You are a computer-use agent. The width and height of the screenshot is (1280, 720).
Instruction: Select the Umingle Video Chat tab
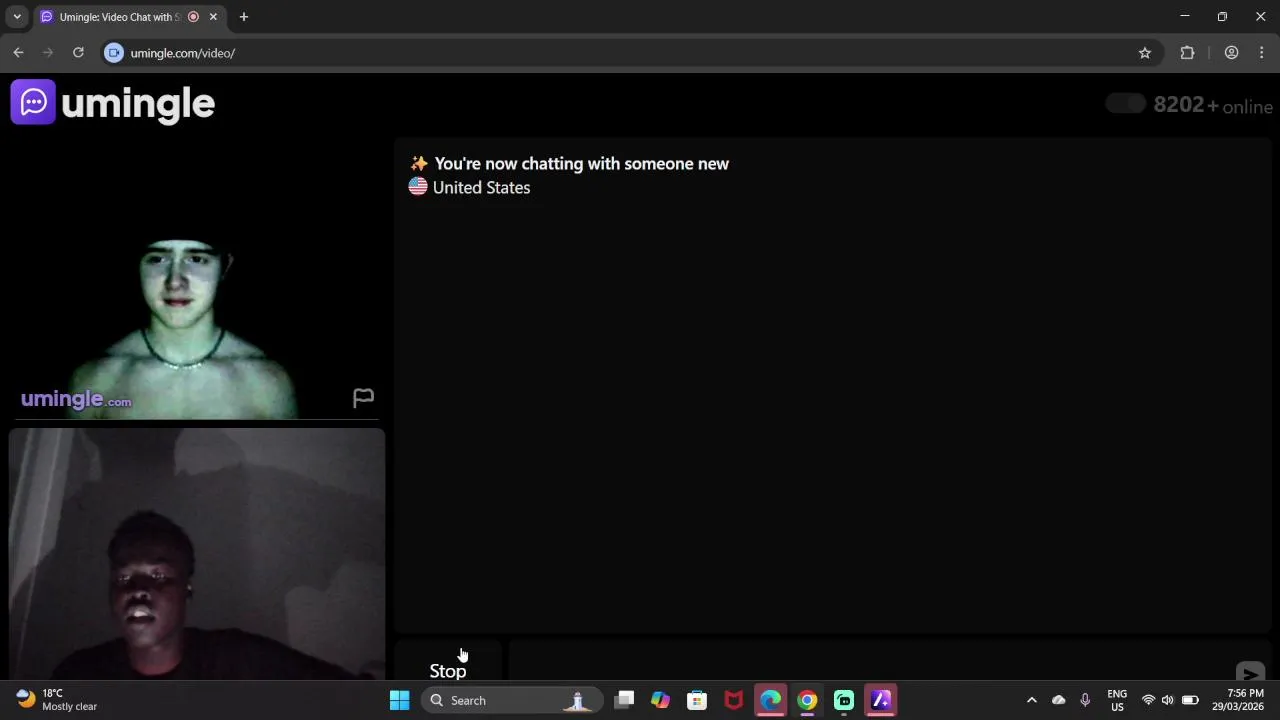point(118,17)
